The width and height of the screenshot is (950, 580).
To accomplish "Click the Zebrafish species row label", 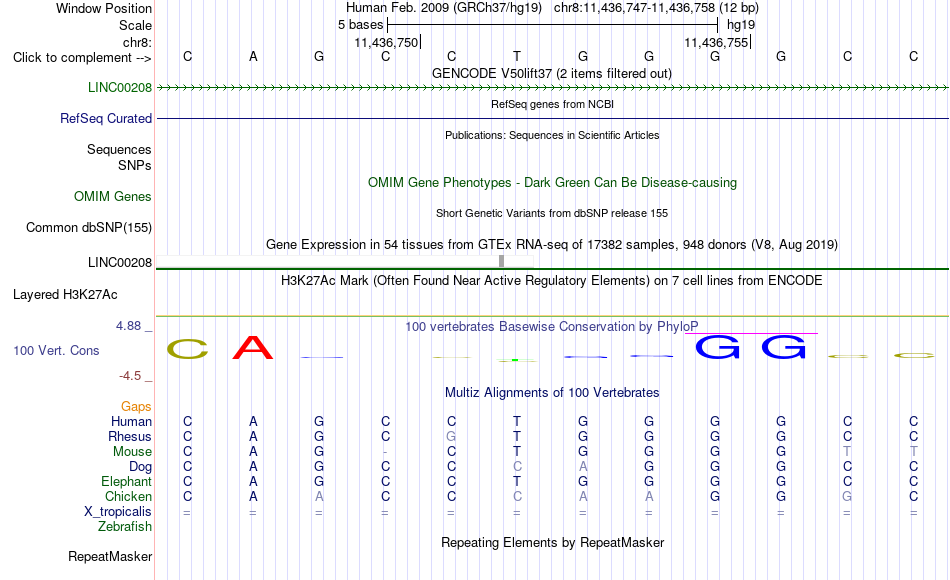I will [x=125, y=526].
